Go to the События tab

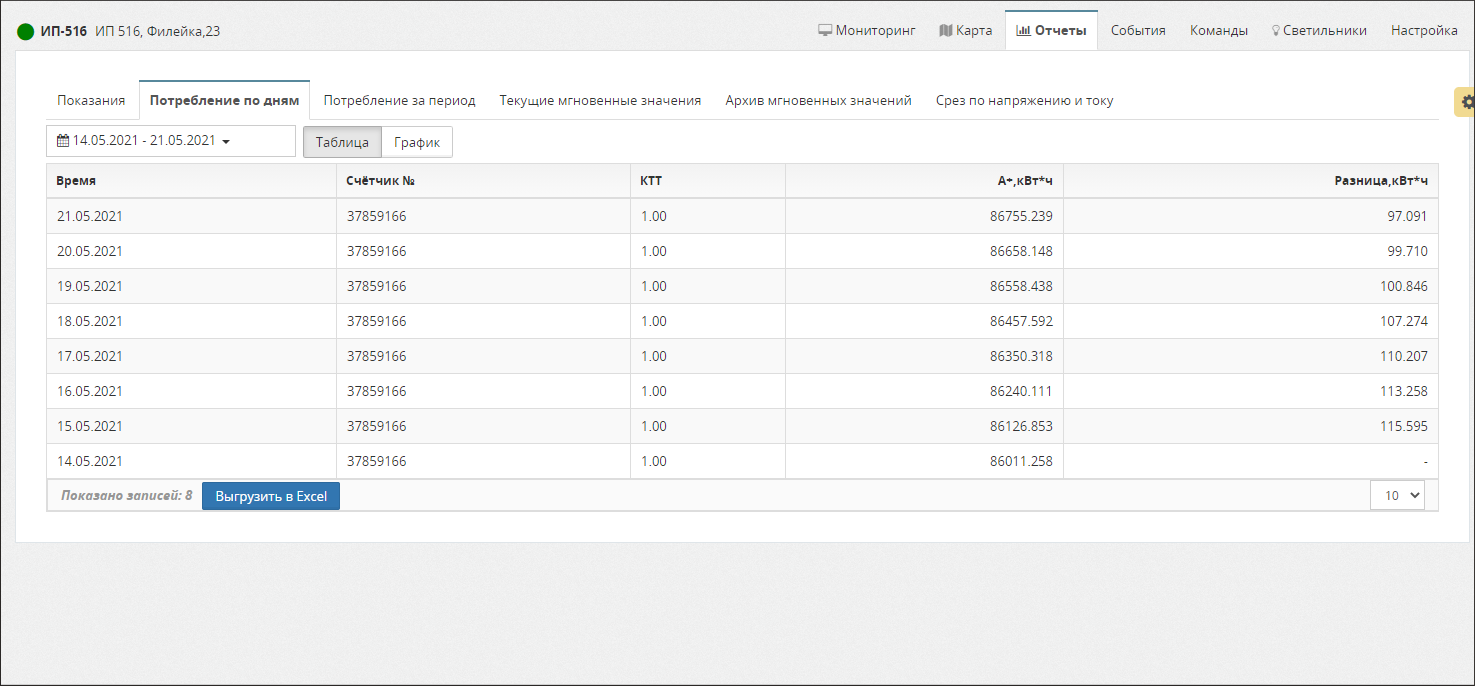pos(1138,30)
